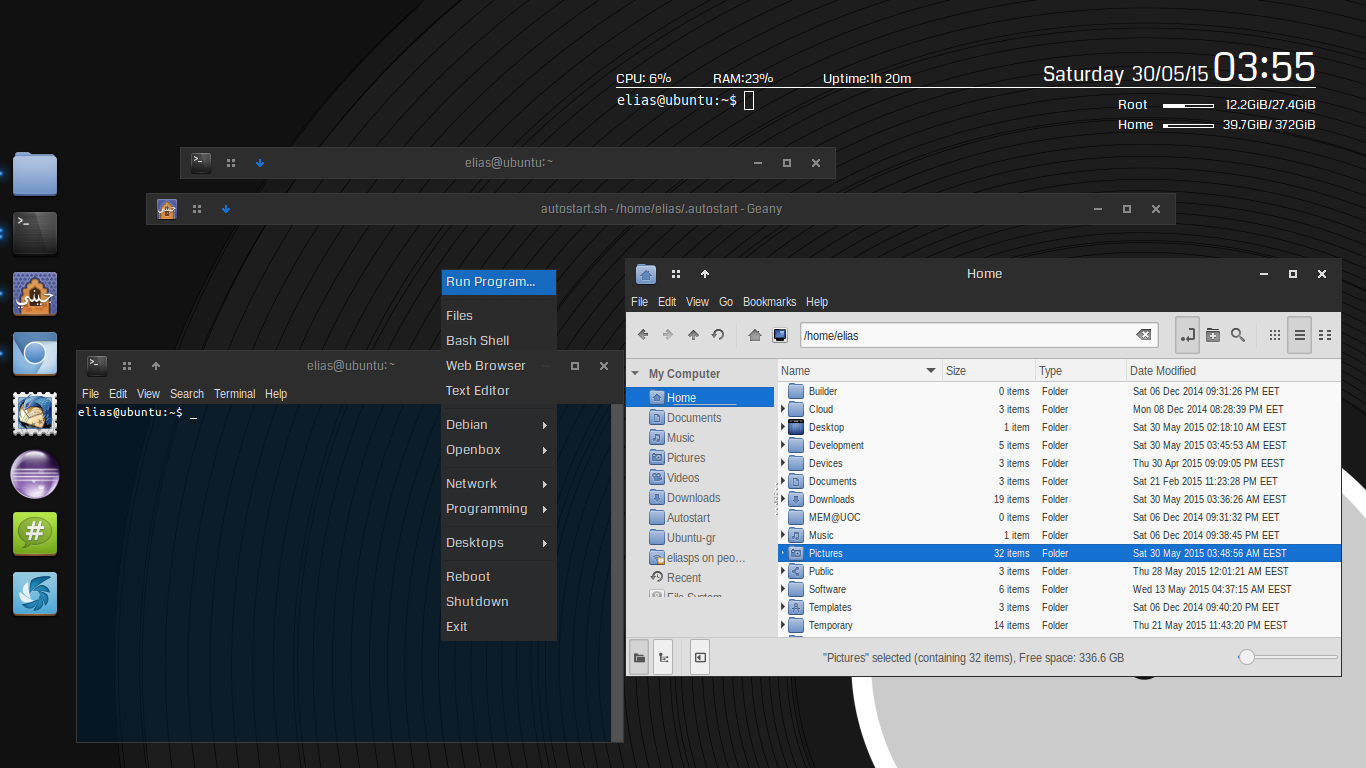Image resolution: width=1366 pixels, height=768 pixels.
Task: Select Videos in the places sidebar
Action: click(683, 478)
